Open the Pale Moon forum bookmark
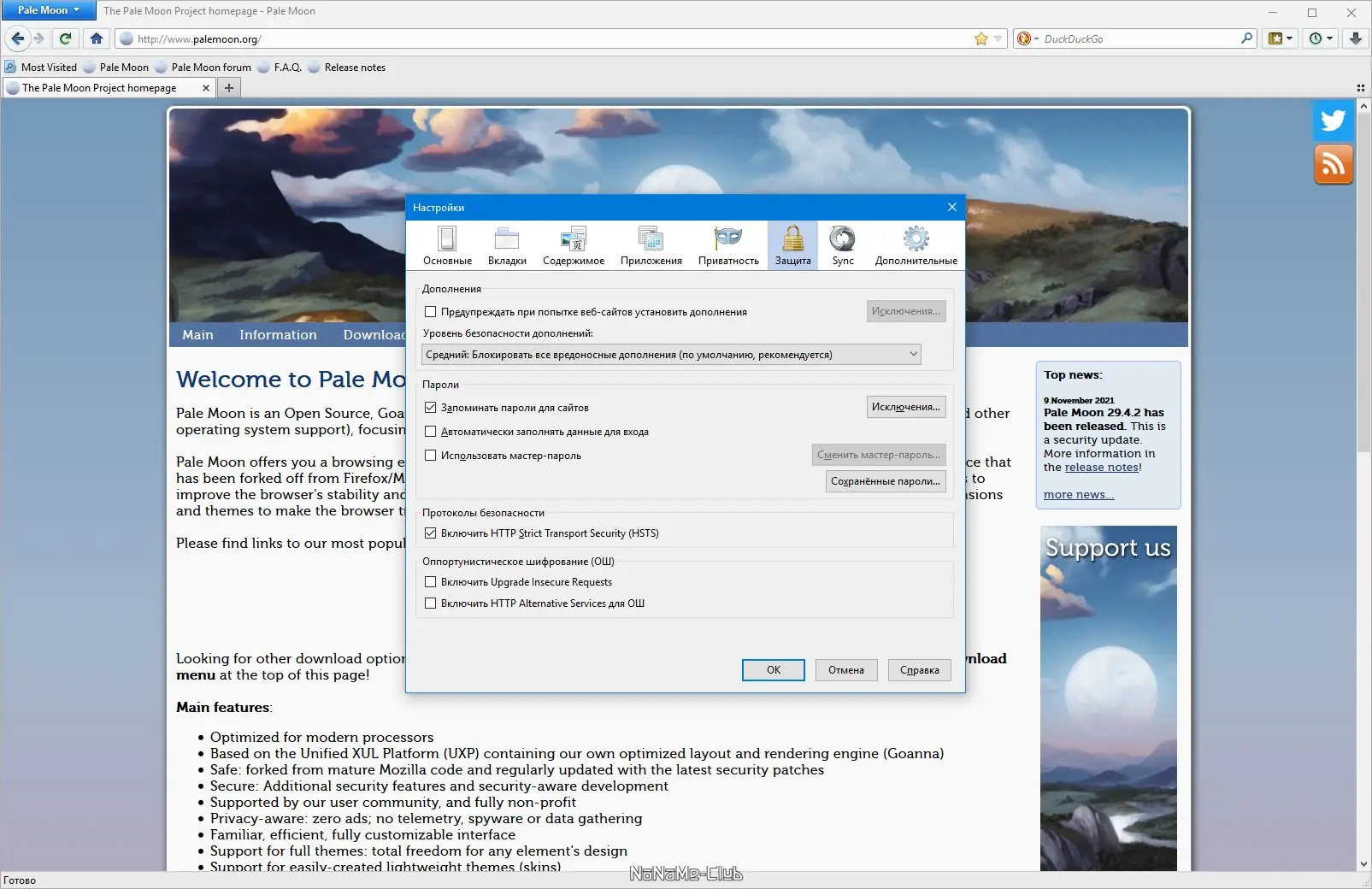This screenshot has width=1372, height=889. pyautogui.click(x=203, y=67)
